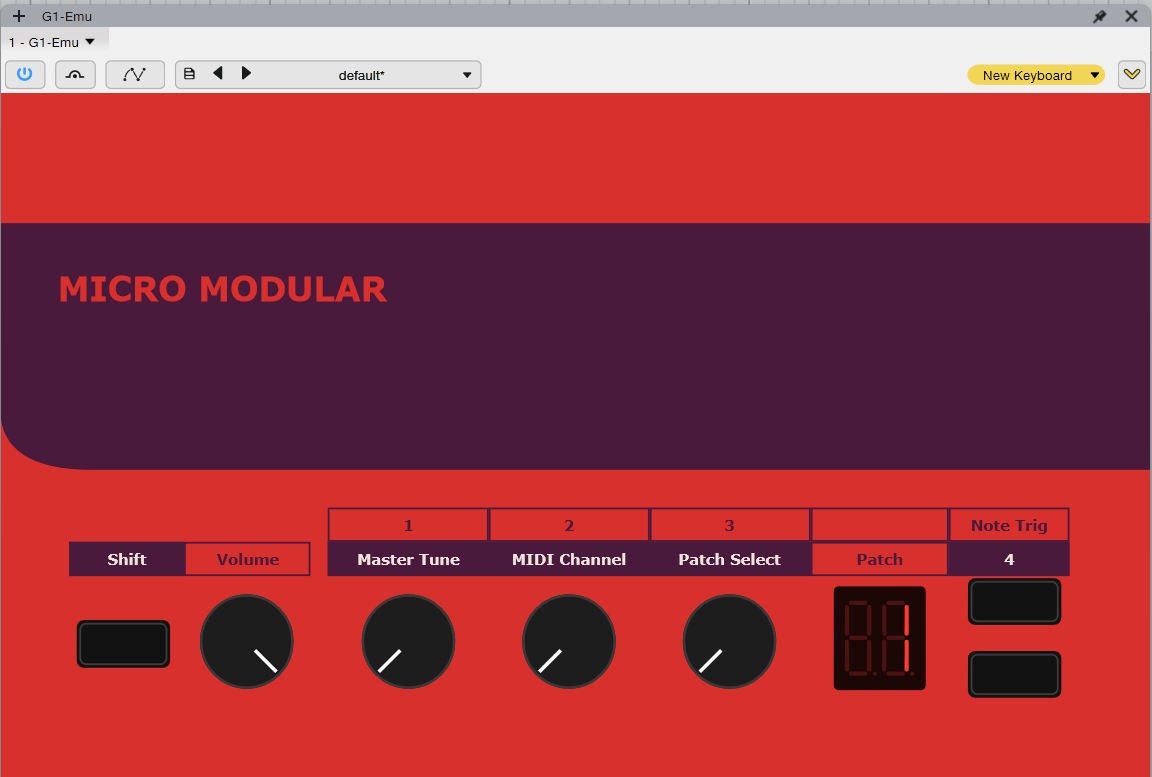
Task: Open the automation curve icon button
Action: coord(134,75)
